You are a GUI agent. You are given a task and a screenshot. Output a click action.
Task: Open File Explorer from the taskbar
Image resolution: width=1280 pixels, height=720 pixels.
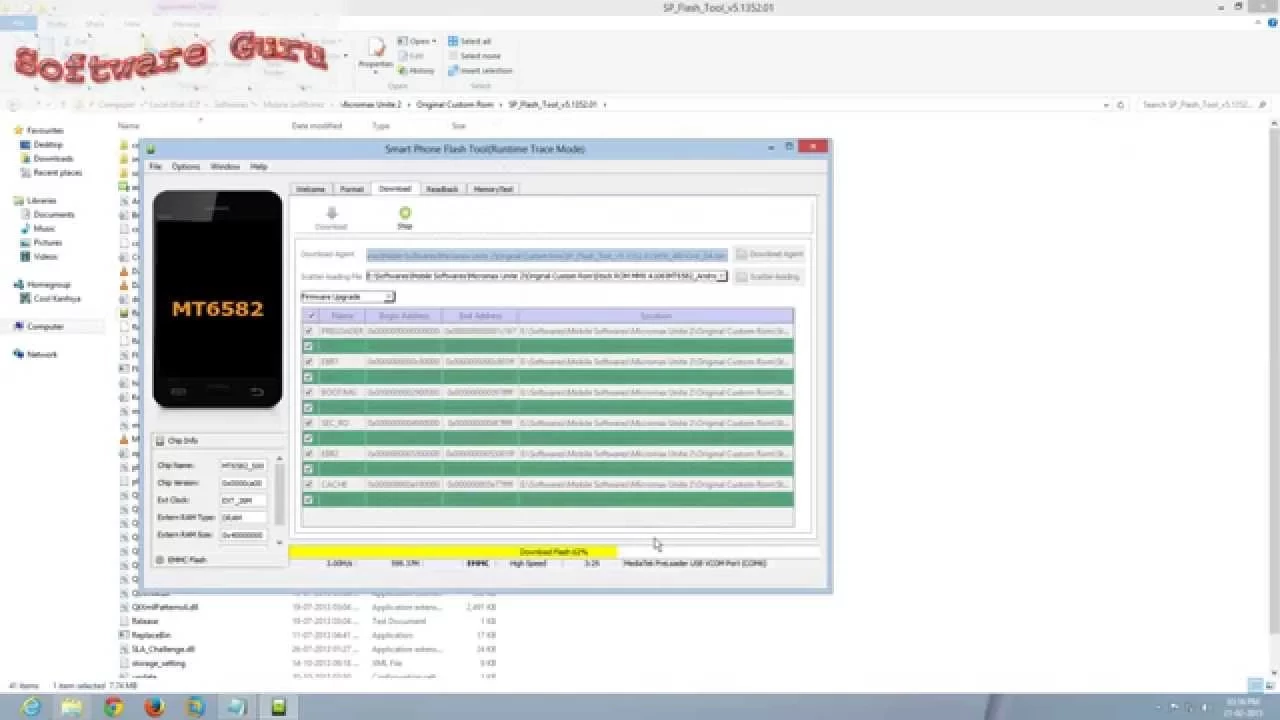(72, 707)
